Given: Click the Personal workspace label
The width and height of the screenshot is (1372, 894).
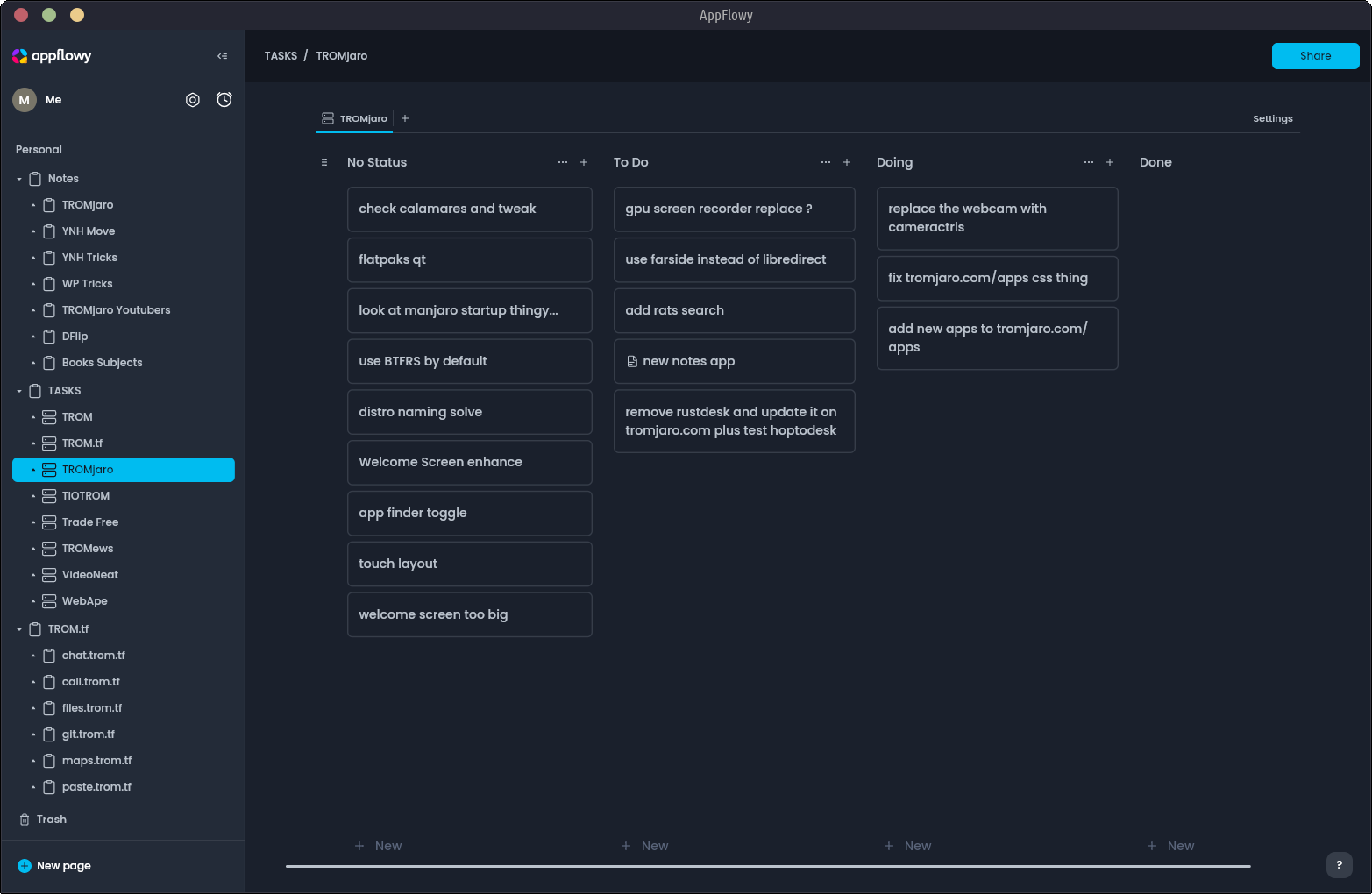Looking at the screenshot, I should (39, 150).
